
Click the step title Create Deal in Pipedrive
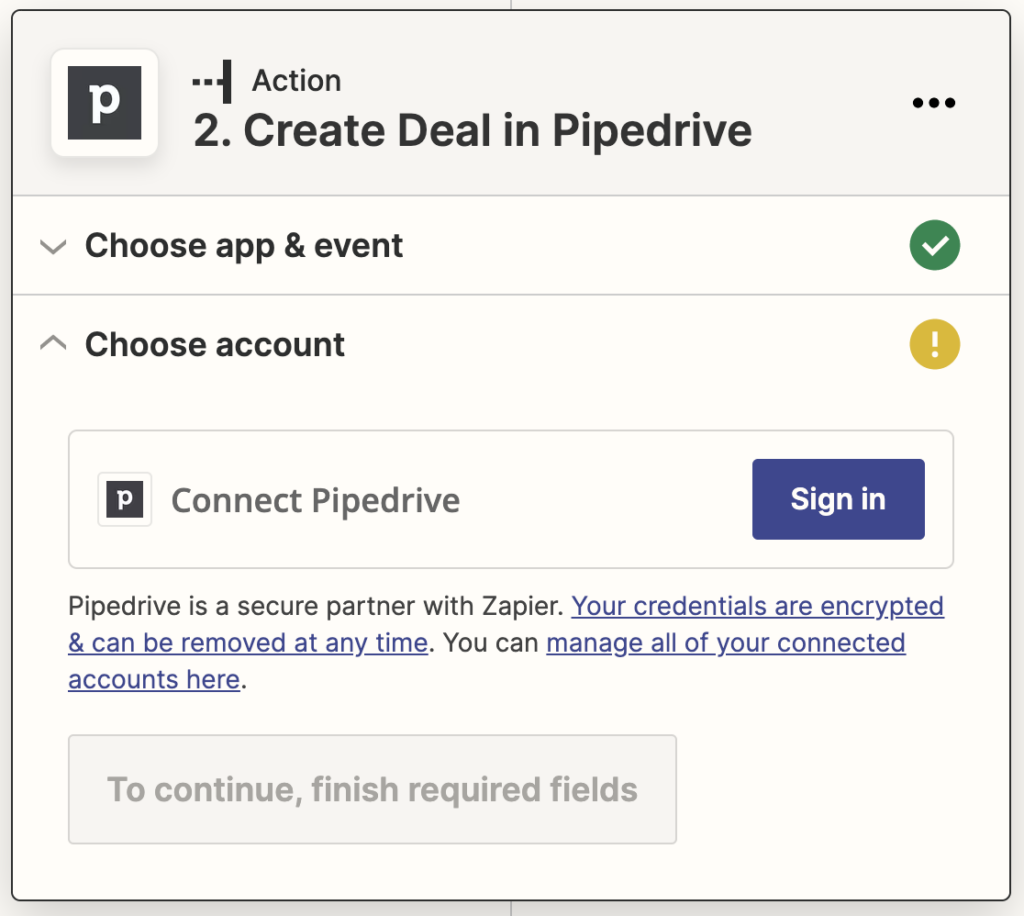472,130
